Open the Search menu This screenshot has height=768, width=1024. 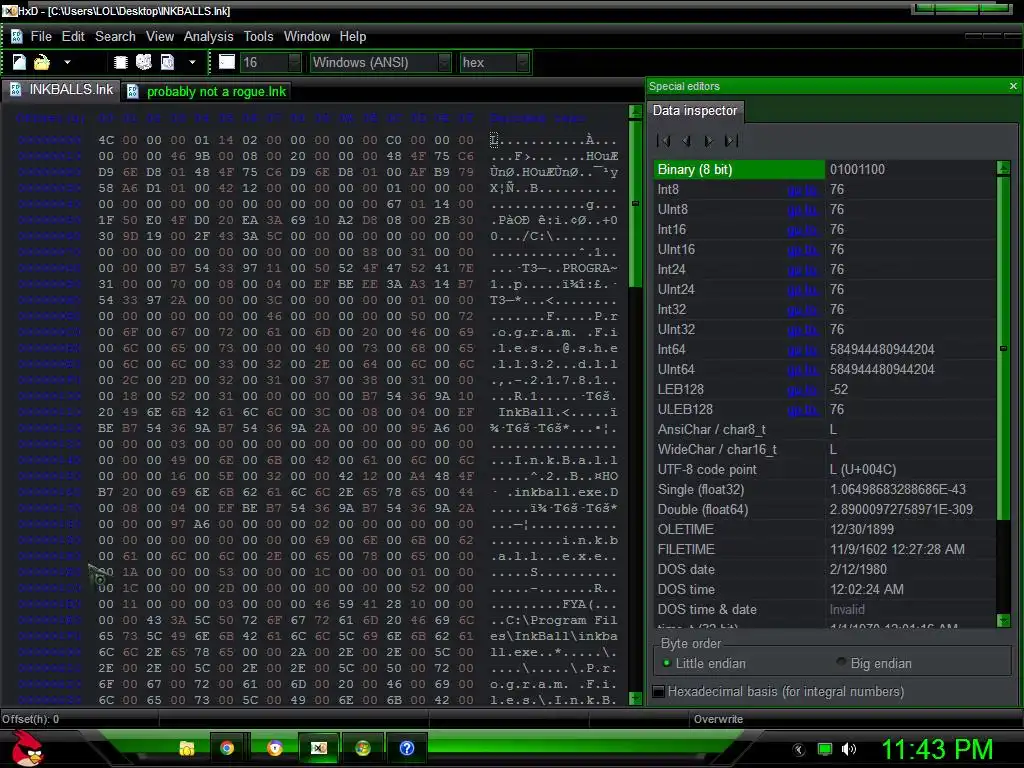(x=116, y=37)
